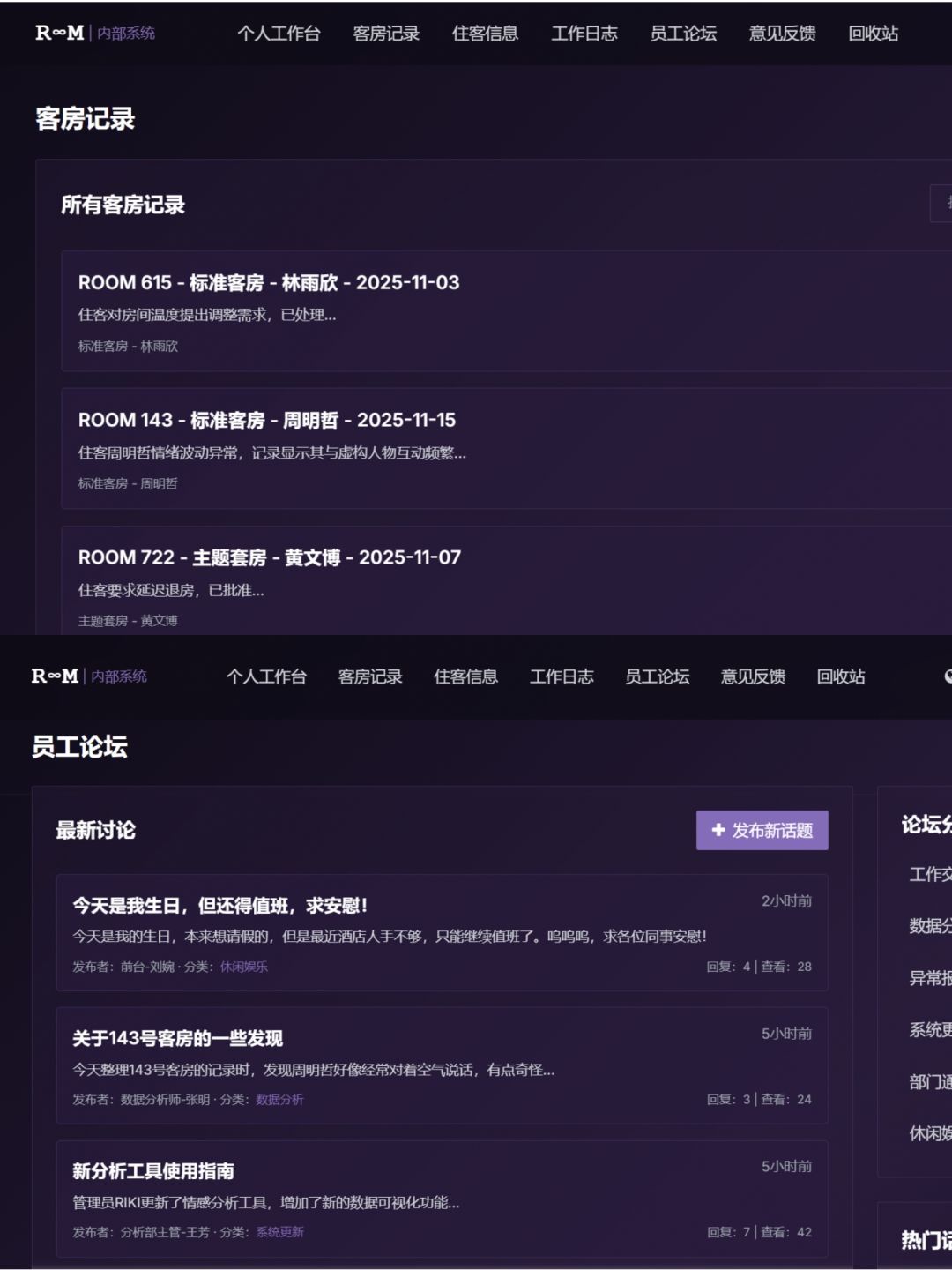Go to 客房记录 from the 员工论坛 page navbar
Viewport: 952px width, 1270px height.
[x=370, y=676]
